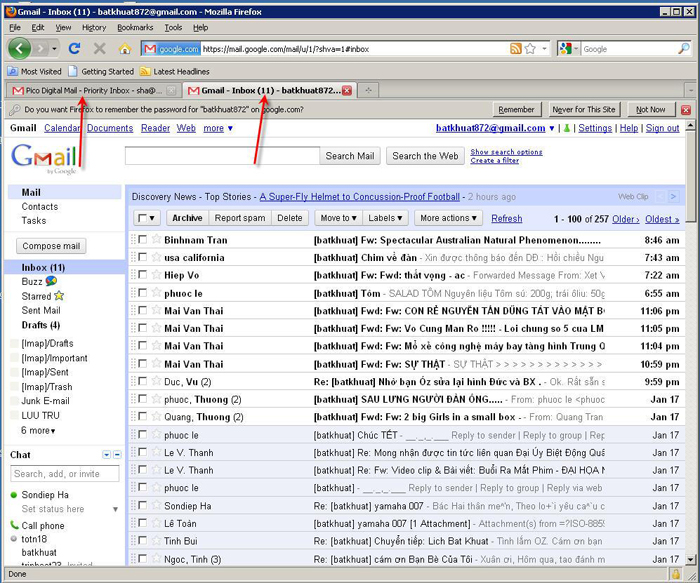Viewport: 700px width, 583px height.
Task: Open the chat options dropdown arrow
Action: click(x=106, y=455)
